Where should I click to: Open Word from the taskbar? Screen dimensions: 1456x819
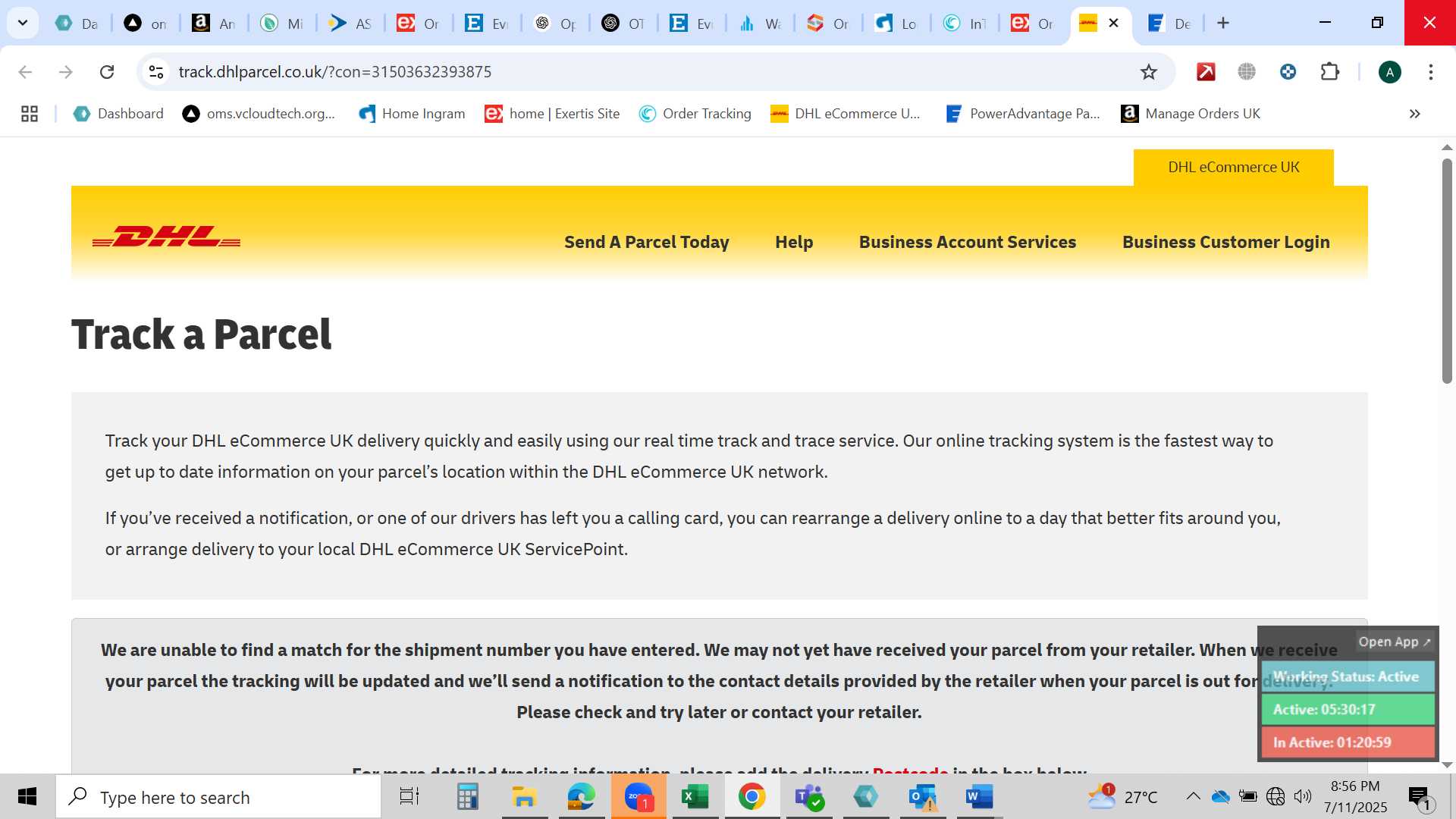coord(979,797)
